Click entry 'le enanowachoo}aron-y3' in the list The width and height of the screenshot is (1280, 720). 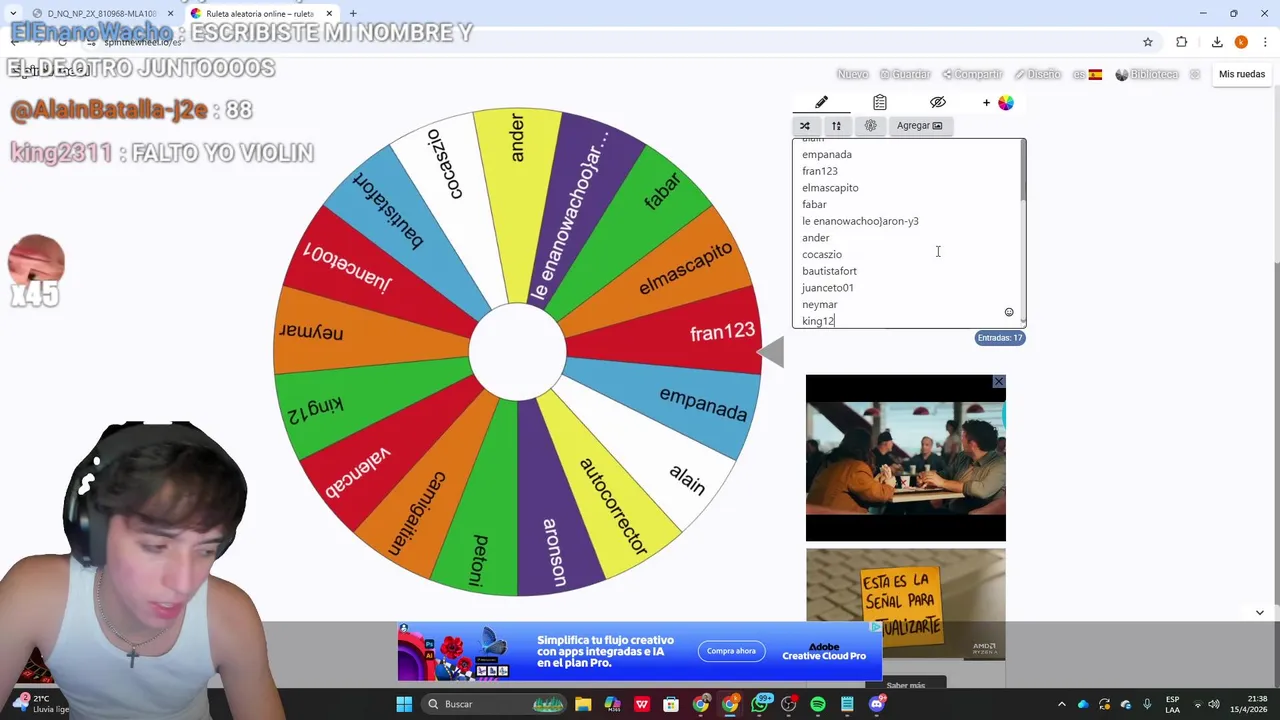click(x=860, y=221)
